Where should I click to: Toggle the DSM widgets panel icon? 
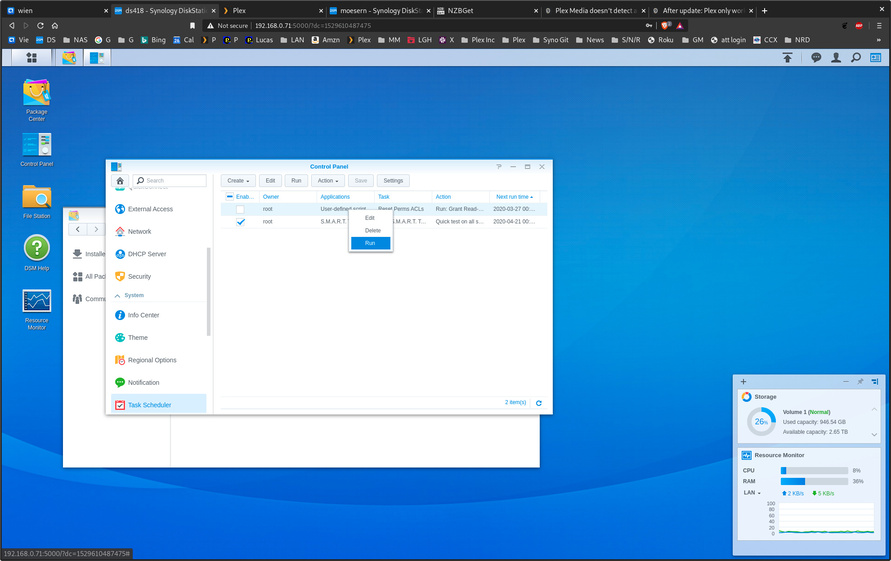point(875,57)
